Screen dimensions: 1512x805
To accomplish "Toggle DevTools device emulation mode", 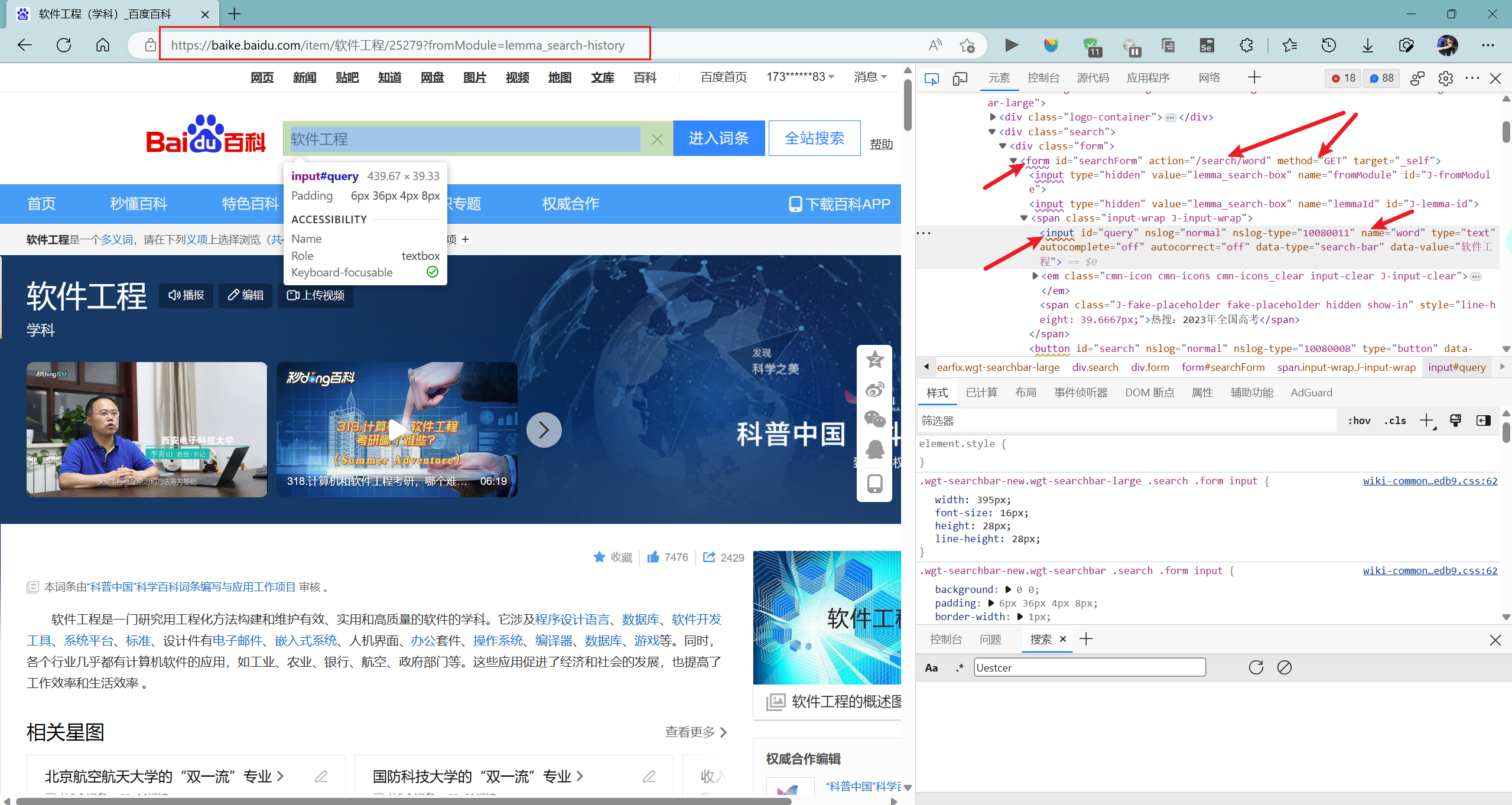I will 960,78.
